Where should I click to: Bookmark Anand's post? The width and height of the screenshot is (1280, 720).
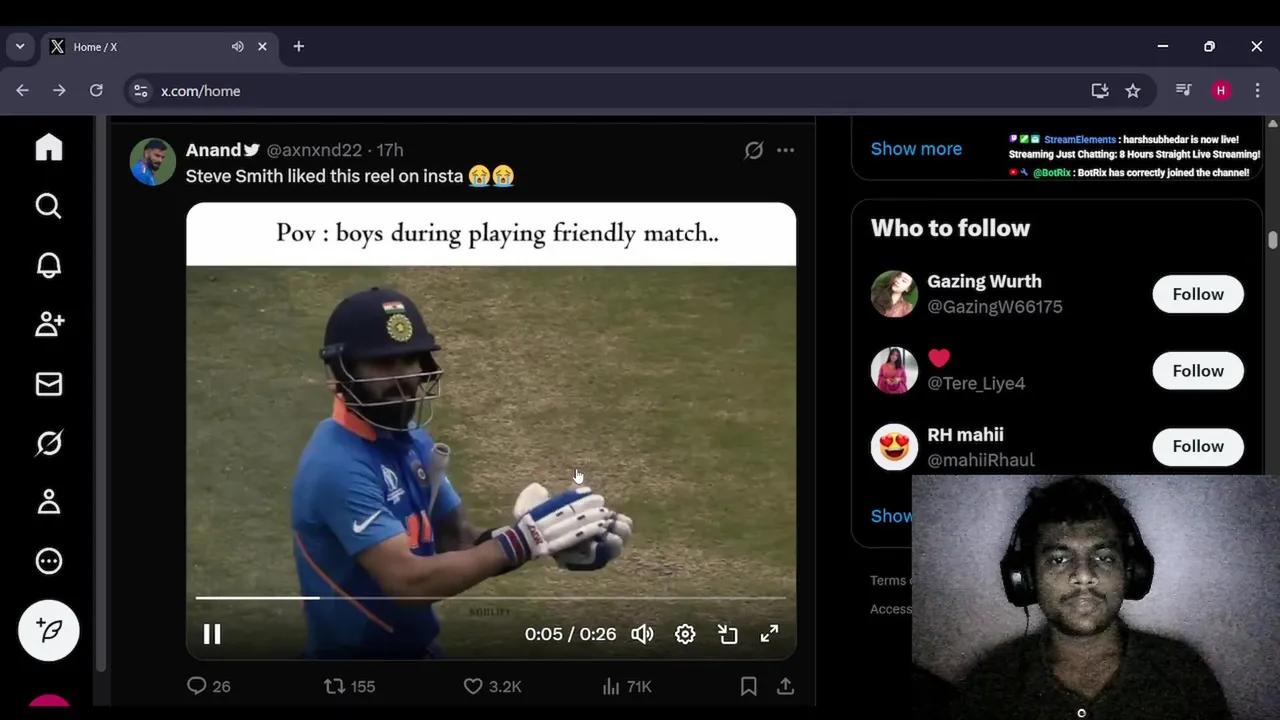(x=748, y=686)
